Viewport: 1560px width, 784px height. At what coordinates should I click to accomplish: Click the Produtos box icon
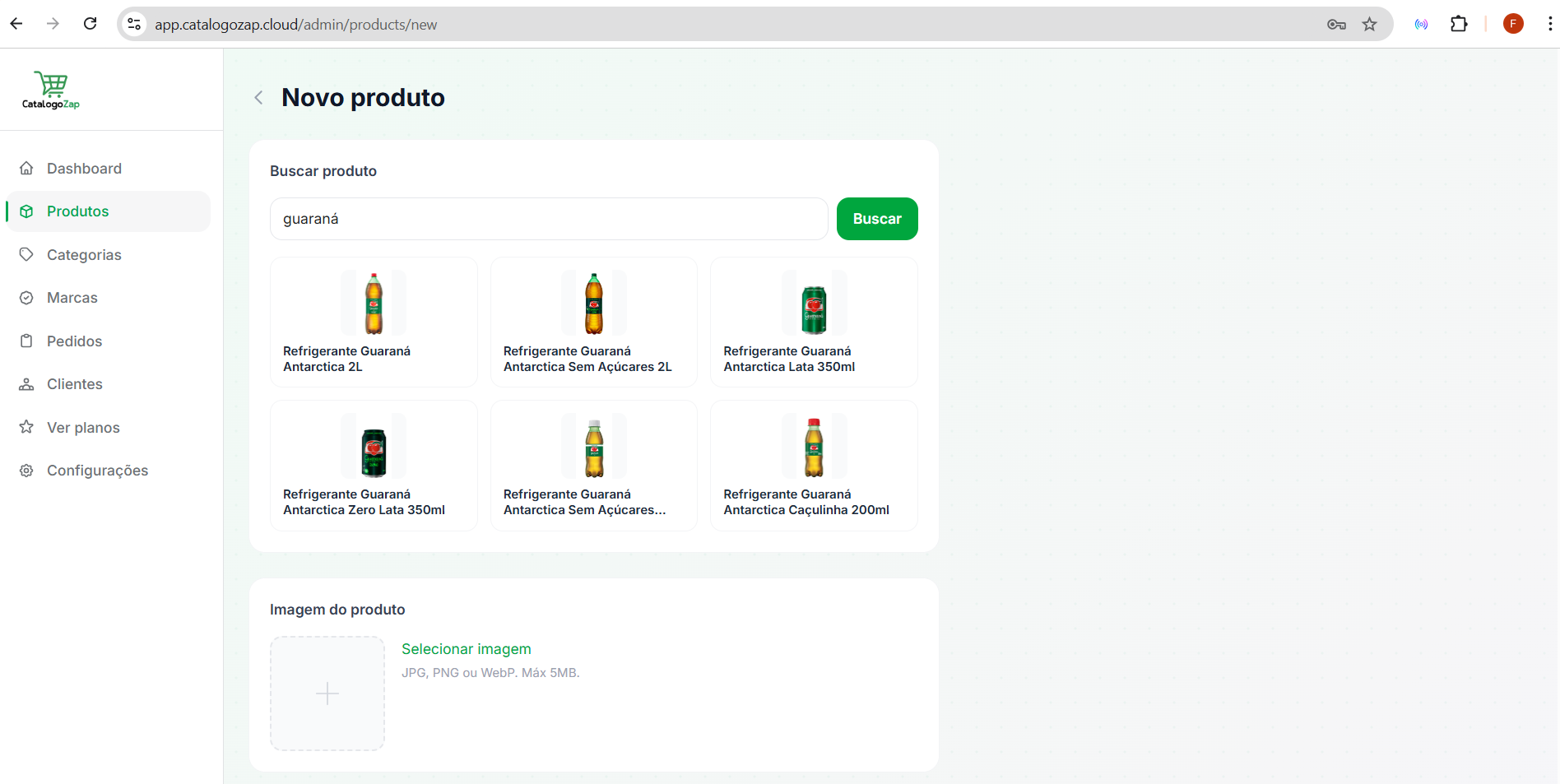pos(26,211)
